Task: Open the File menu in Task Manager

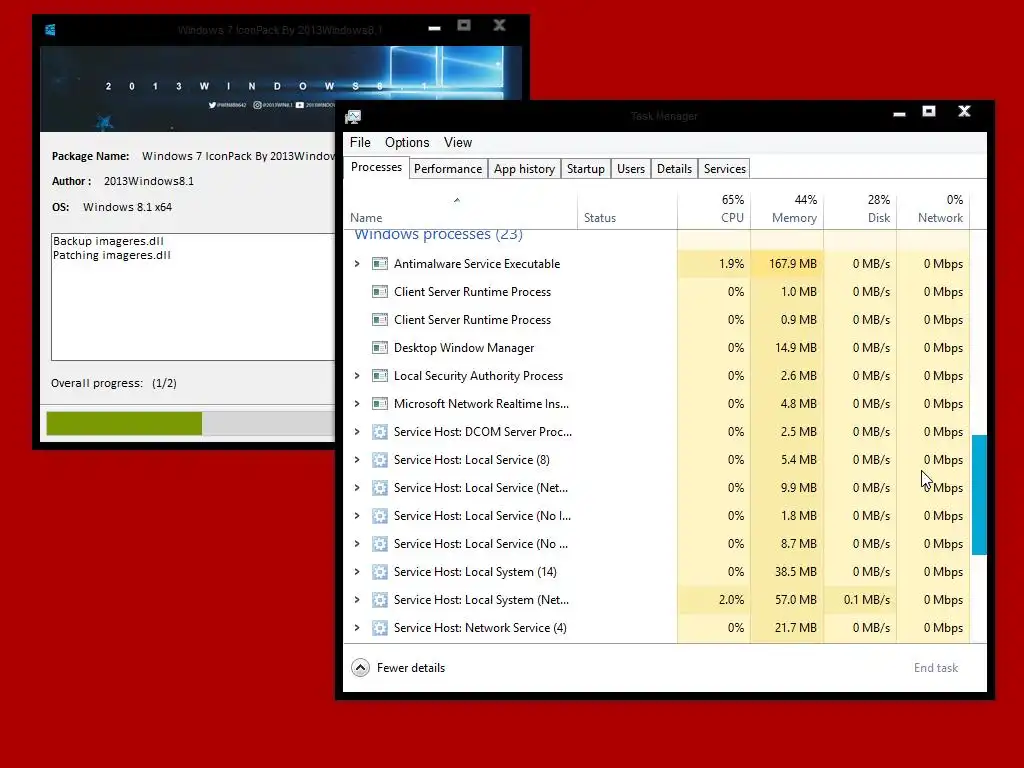Action: (360, 142)
